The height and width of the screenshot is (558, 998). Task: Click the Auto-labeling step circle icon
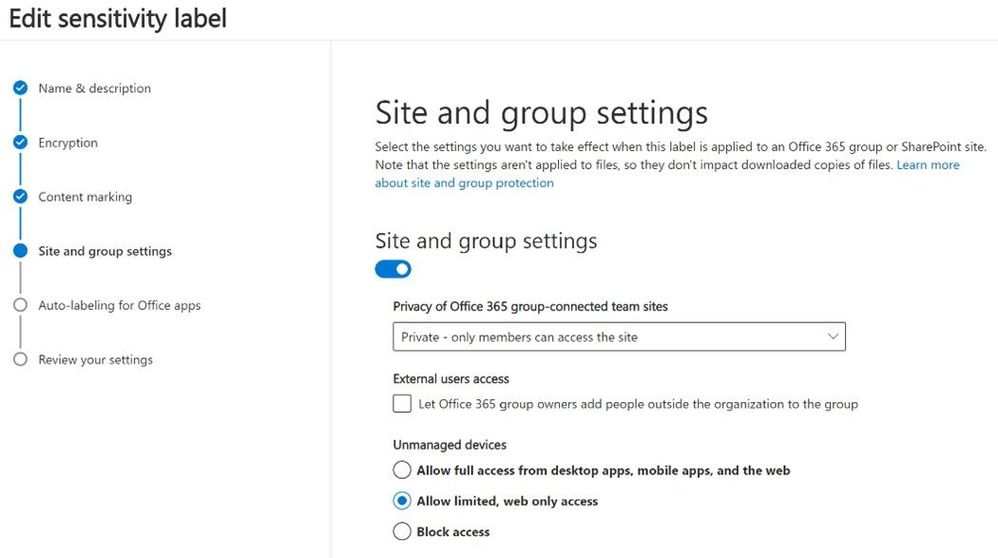tap(20, 305)
